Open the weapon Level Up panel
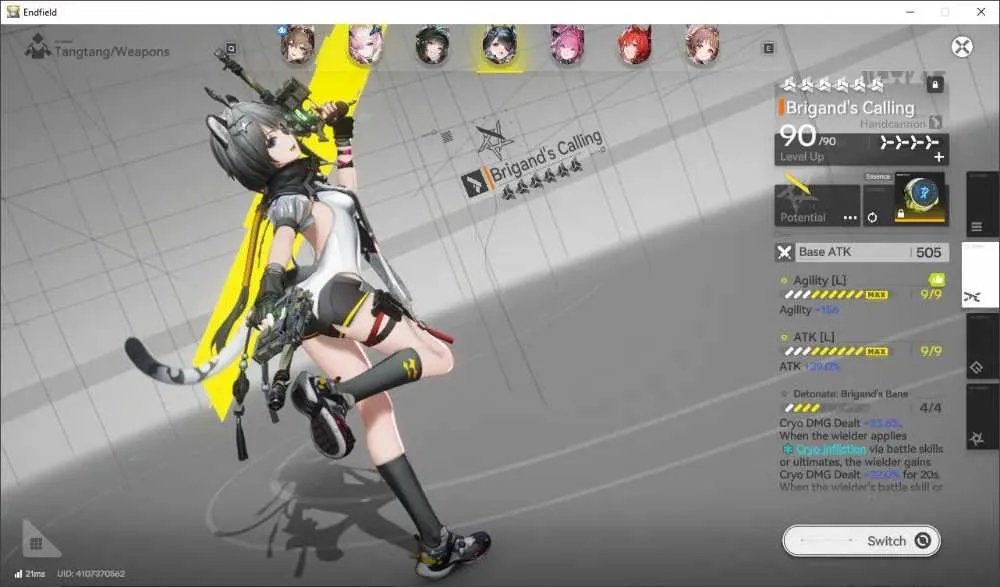Screen dimensions: 1000x587 click(x=861, y=149)
